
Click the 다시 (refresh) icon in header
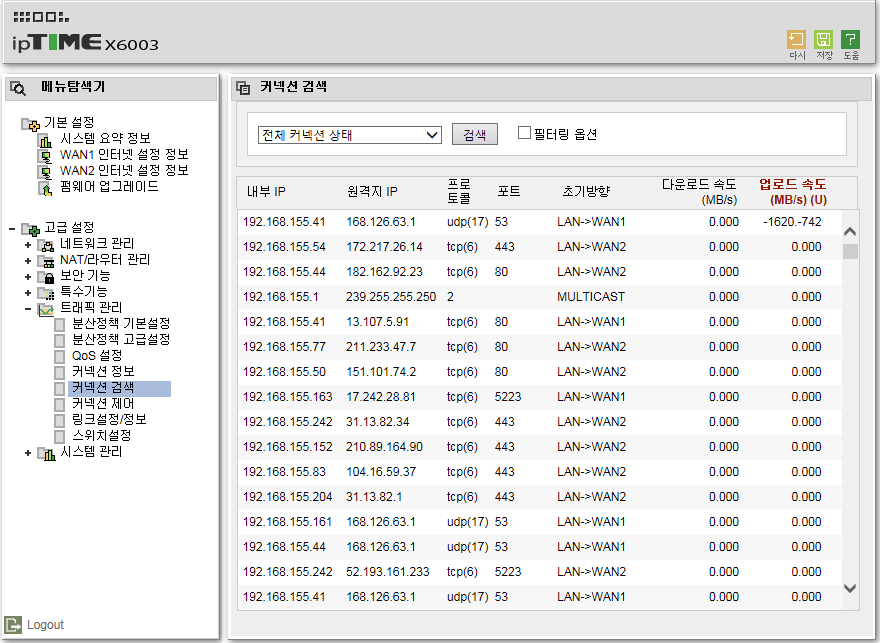796,39
